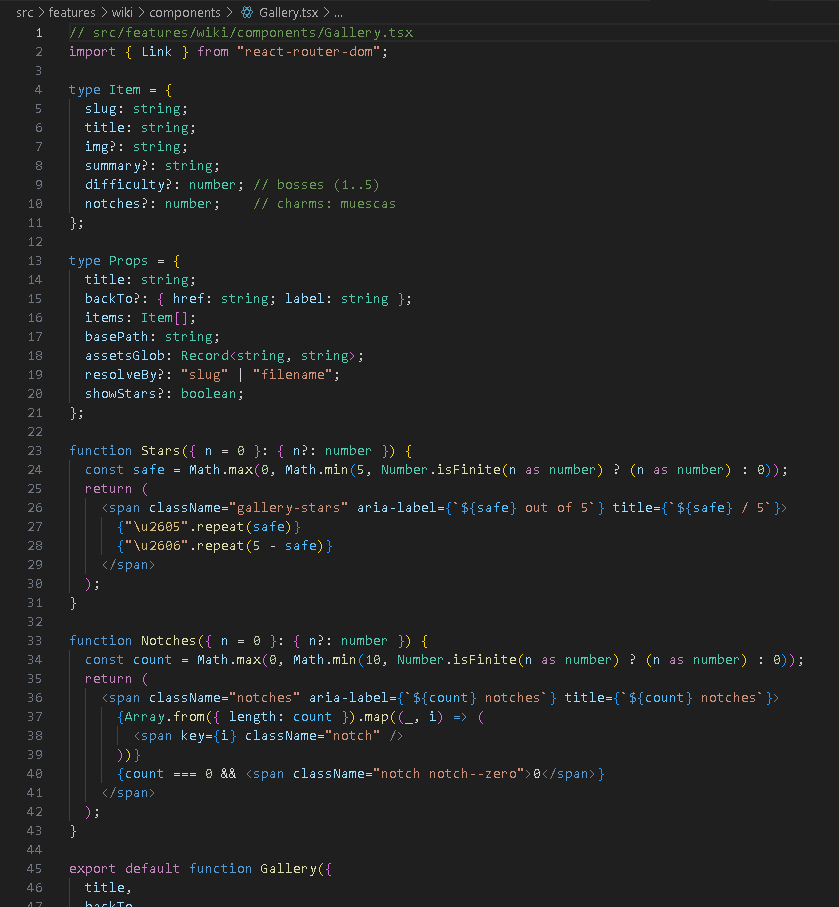The image size is (839, 907).
Task: Click line number 33 in the gutter
Action: click(x=35, y=640)
